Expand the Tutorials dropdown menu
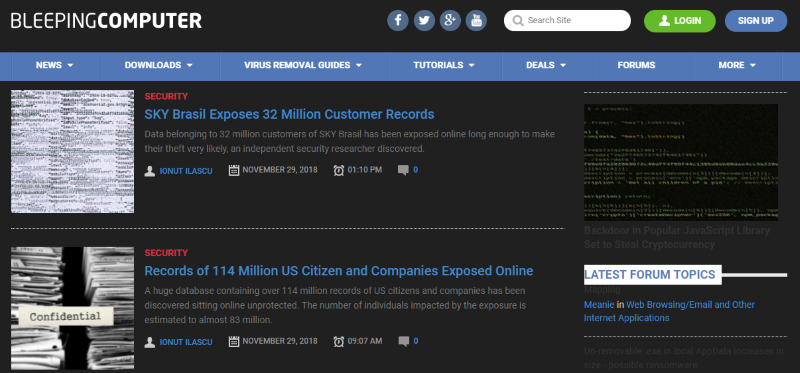Image resolution: width=800 pixels, height=373 pixels. 444,65
